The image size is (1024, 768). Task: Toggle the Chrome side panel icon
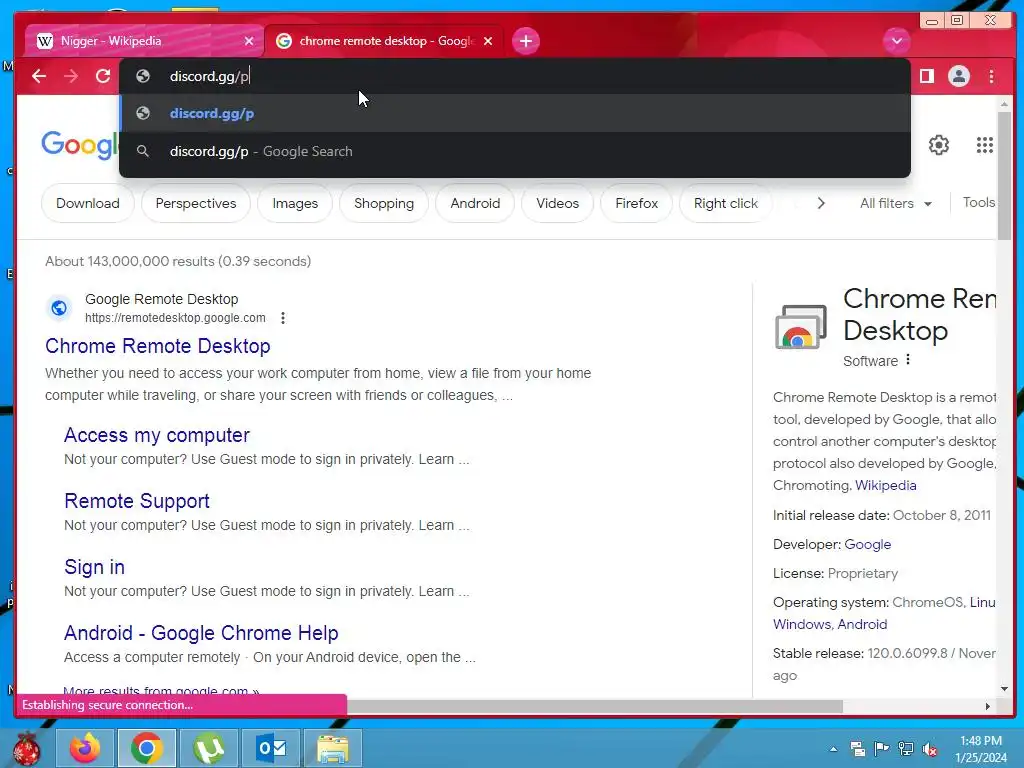(927, 76)
